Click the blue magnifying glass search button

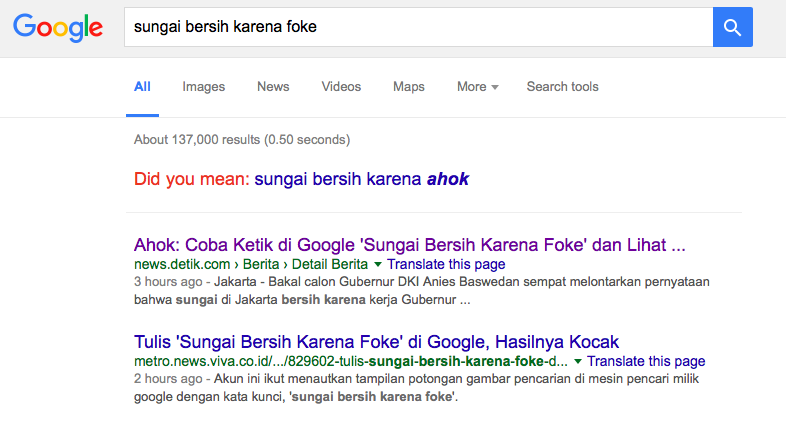732,27
